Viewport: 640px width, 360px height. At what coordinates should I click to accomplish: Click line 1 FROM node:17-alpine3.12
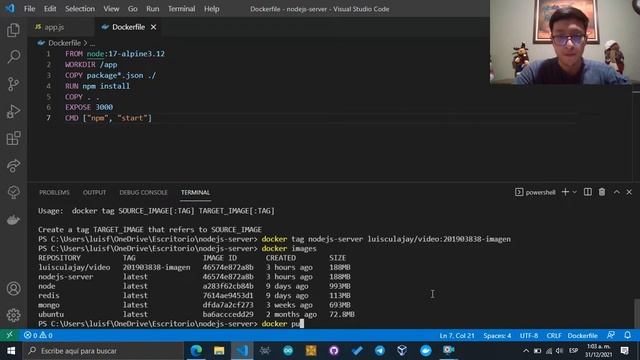[x=115, y=54]
